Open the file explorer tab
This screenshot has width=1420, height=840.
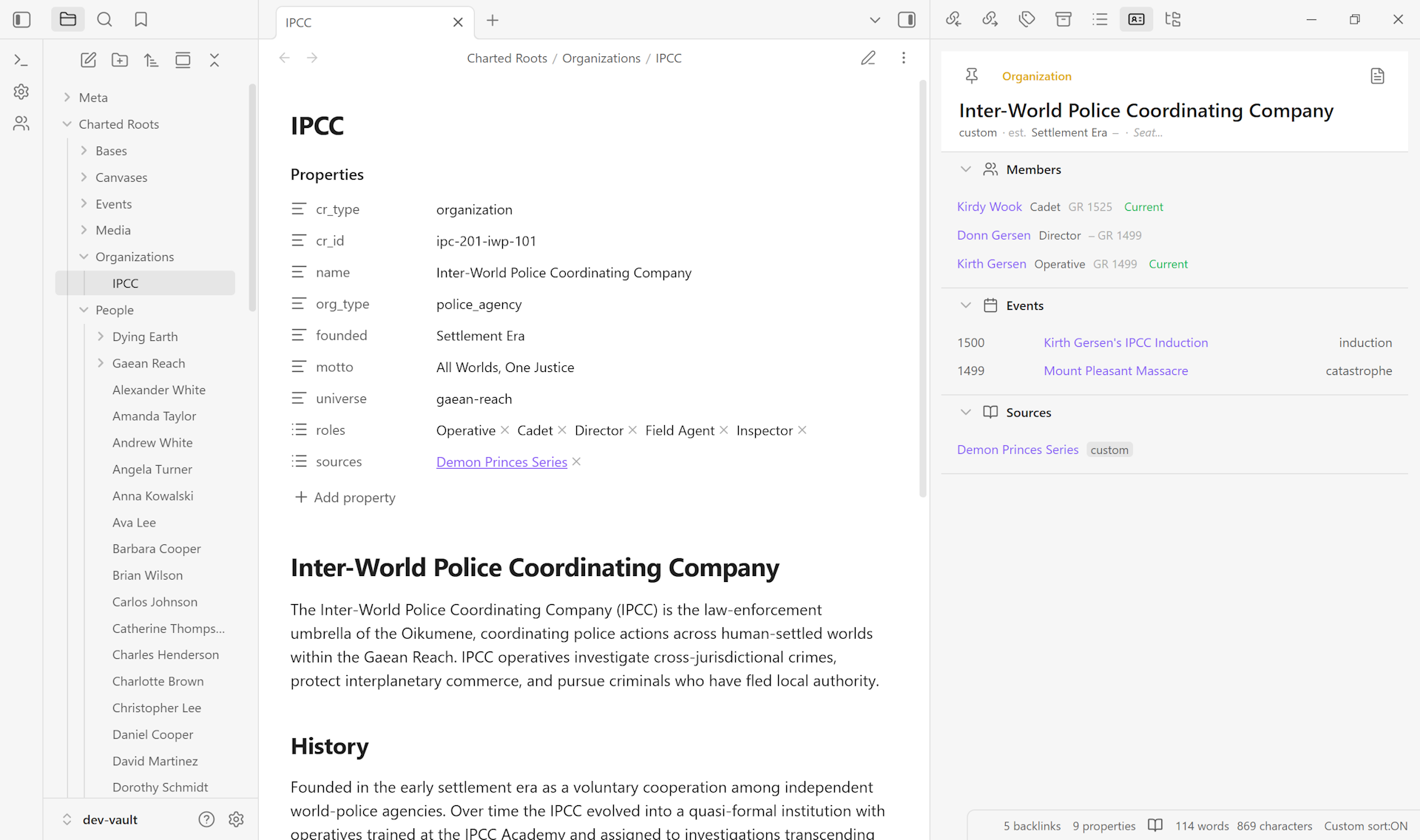(x=68, y=20)
